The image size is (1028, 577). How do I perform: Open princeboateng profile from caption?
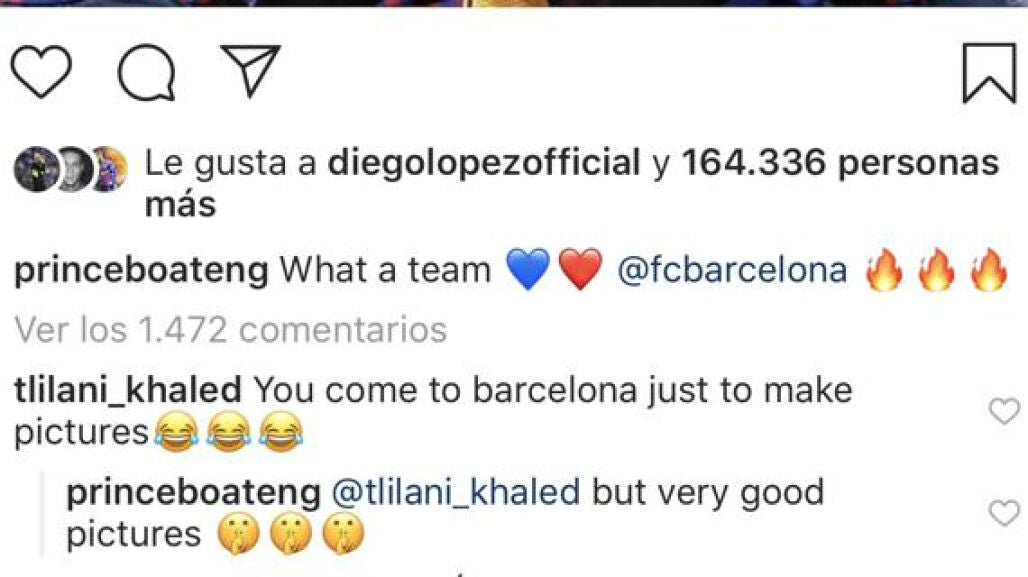click(x=140, y=271)
